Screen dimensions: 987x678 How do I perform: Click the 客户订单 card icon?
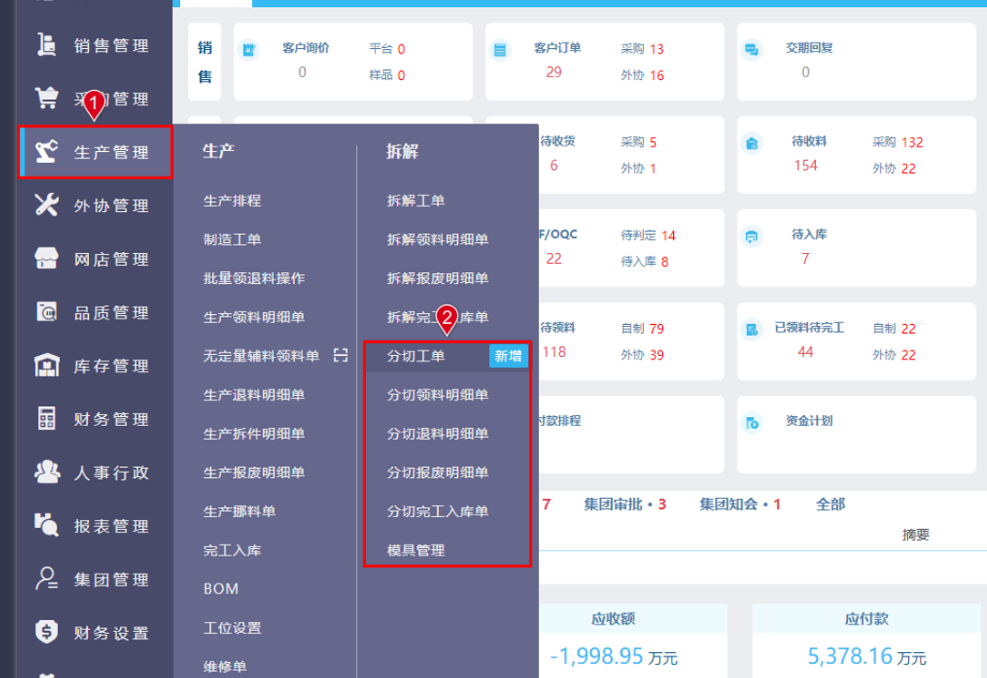(x=500, y=49)
